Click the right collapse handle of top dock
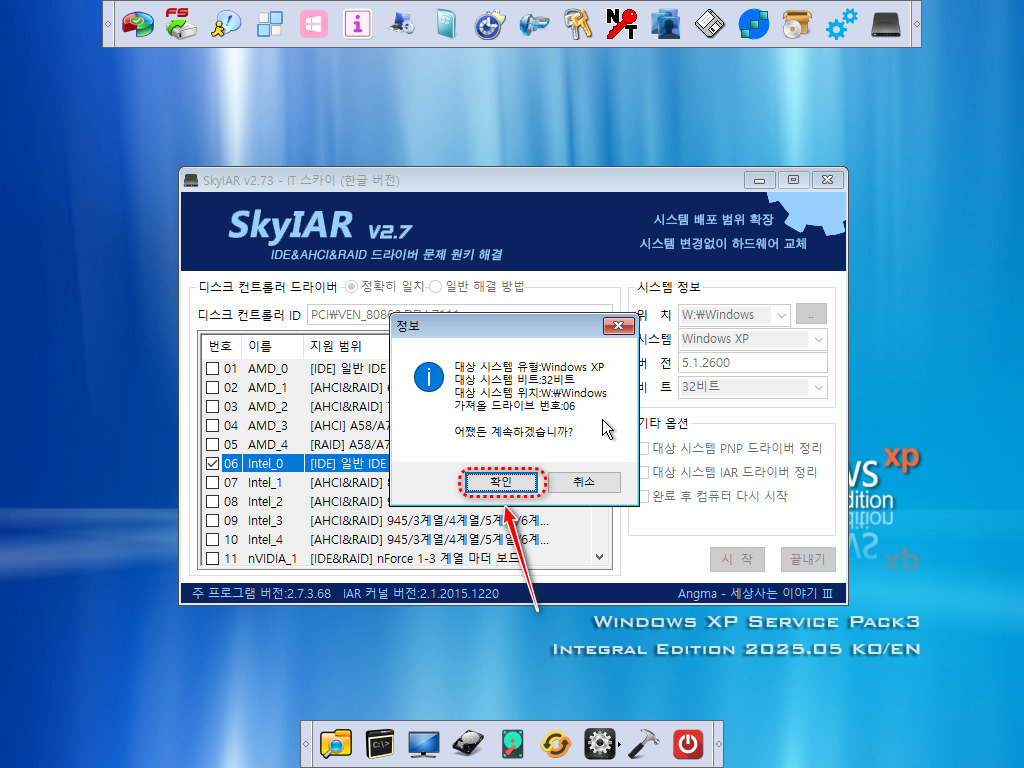The height and width of the screenshot is (768, 1024). (x=916, y=24)
